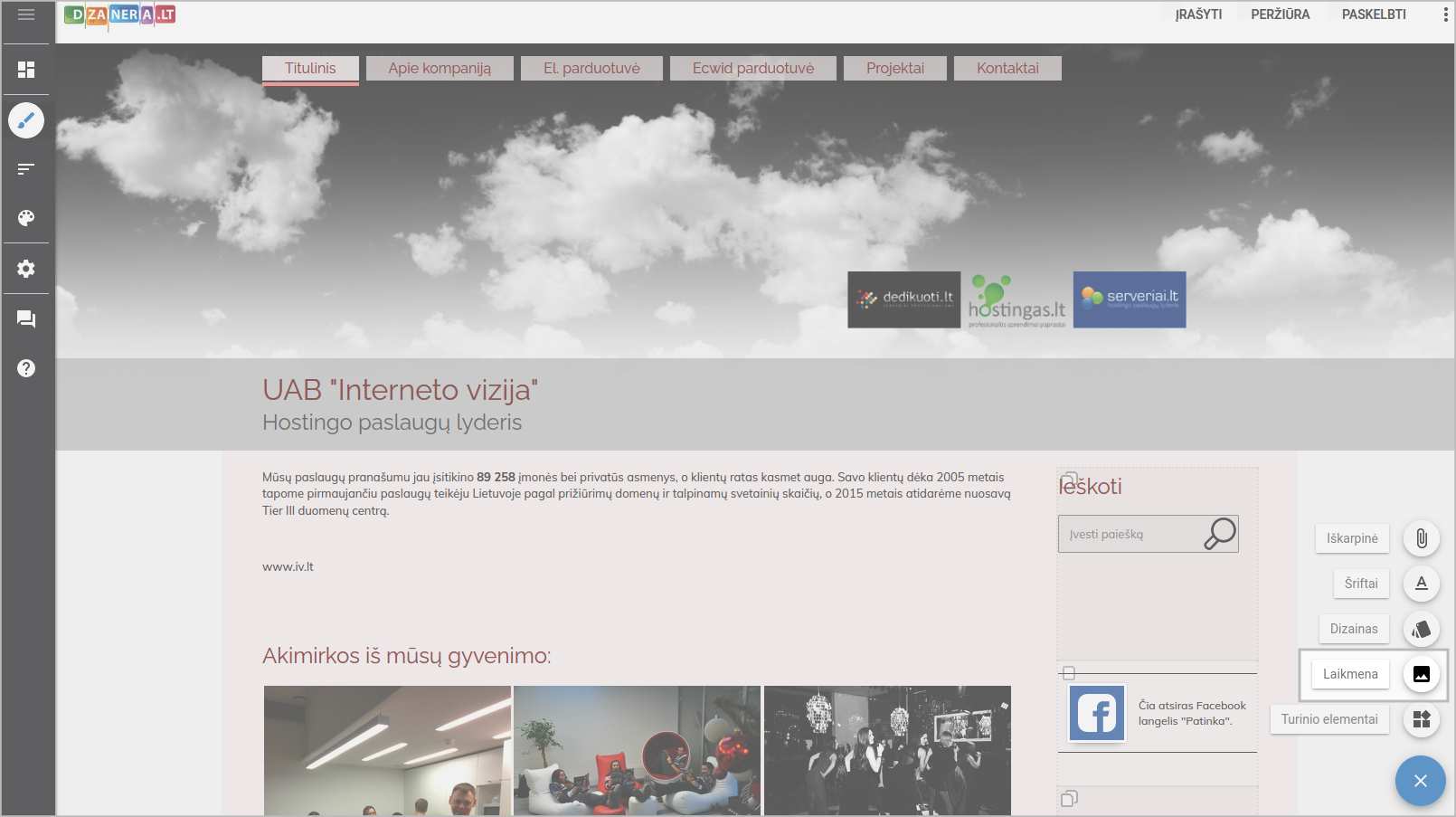Open the hamburger menu in top-left corner

point(26,14)
